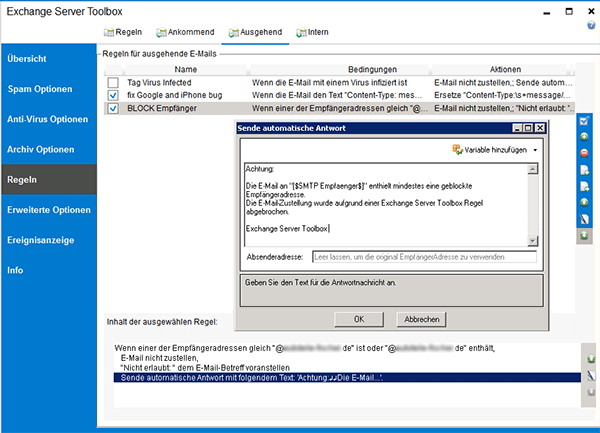Click the new document with plus icon
Image resolution: width=600 pixels, height=433 pixels.
click(584, 170)
